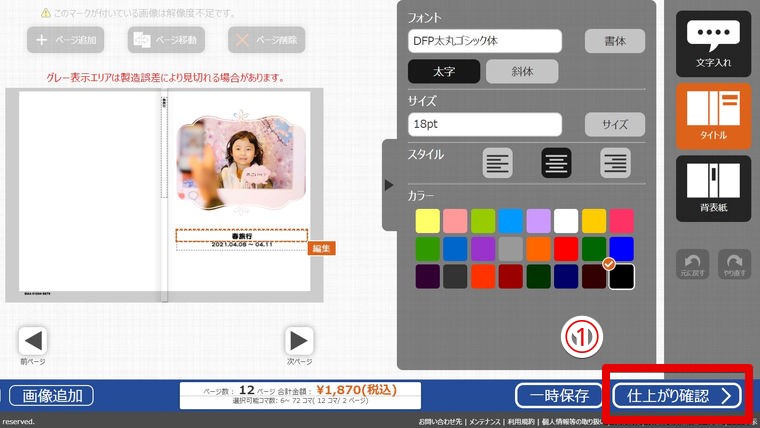
Task: Click ページ移動 to move page
Action: [167, 41]
